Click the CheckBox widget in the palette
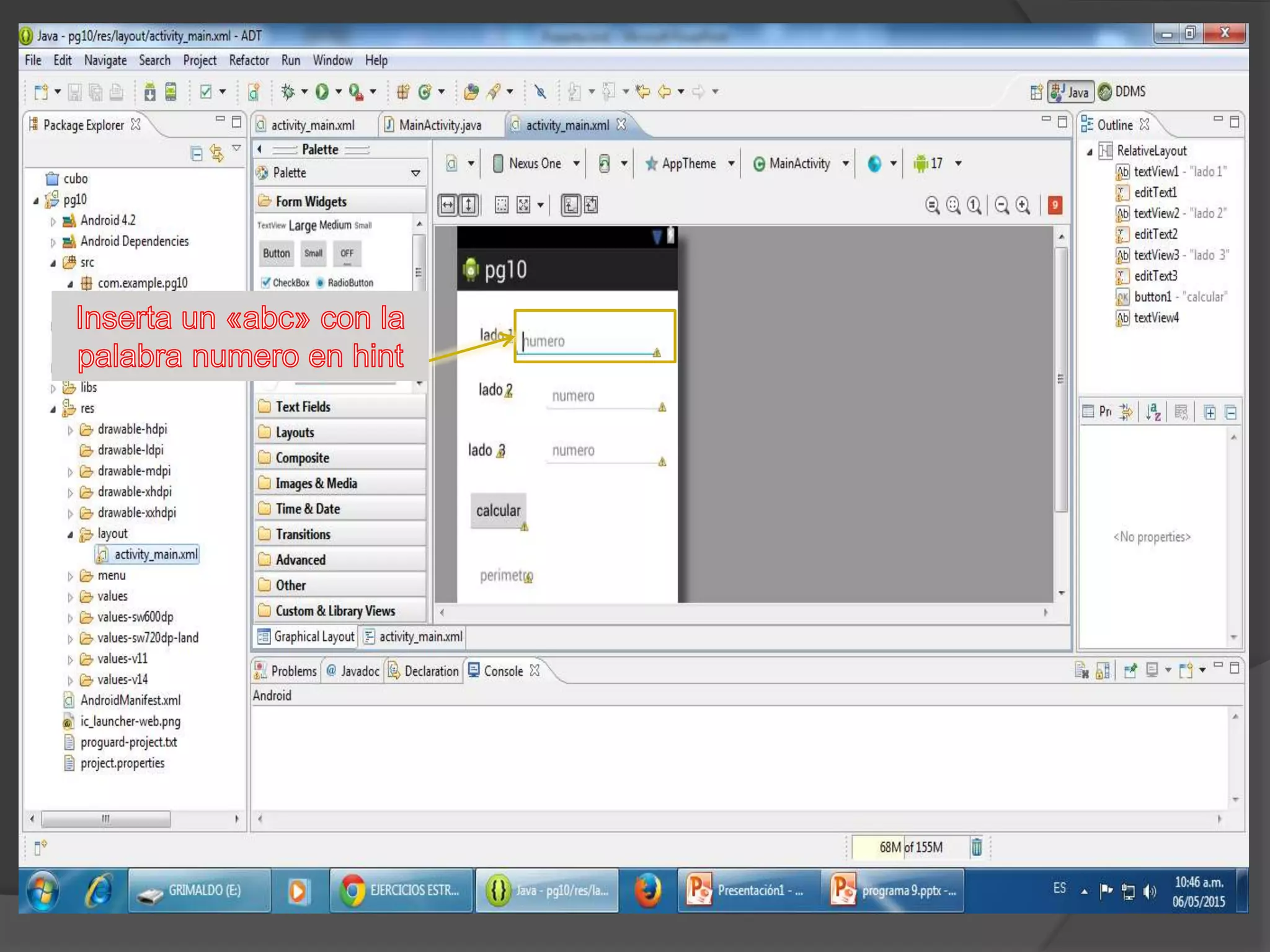This screenshot has height=952, width=1270. (285, 283)
